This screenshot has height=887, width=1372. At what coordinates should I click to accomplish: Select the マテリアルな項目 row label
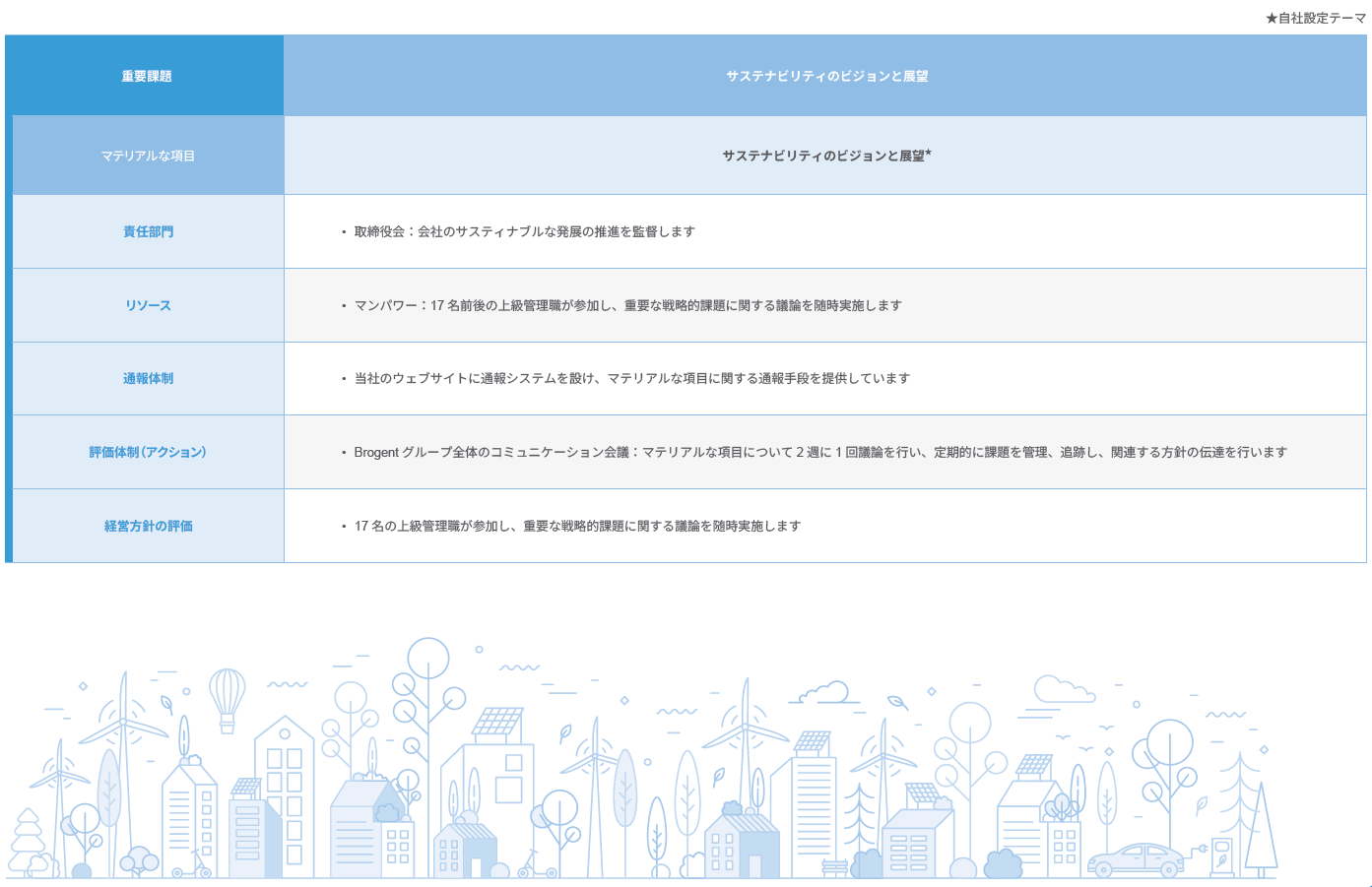pos(148,156)
